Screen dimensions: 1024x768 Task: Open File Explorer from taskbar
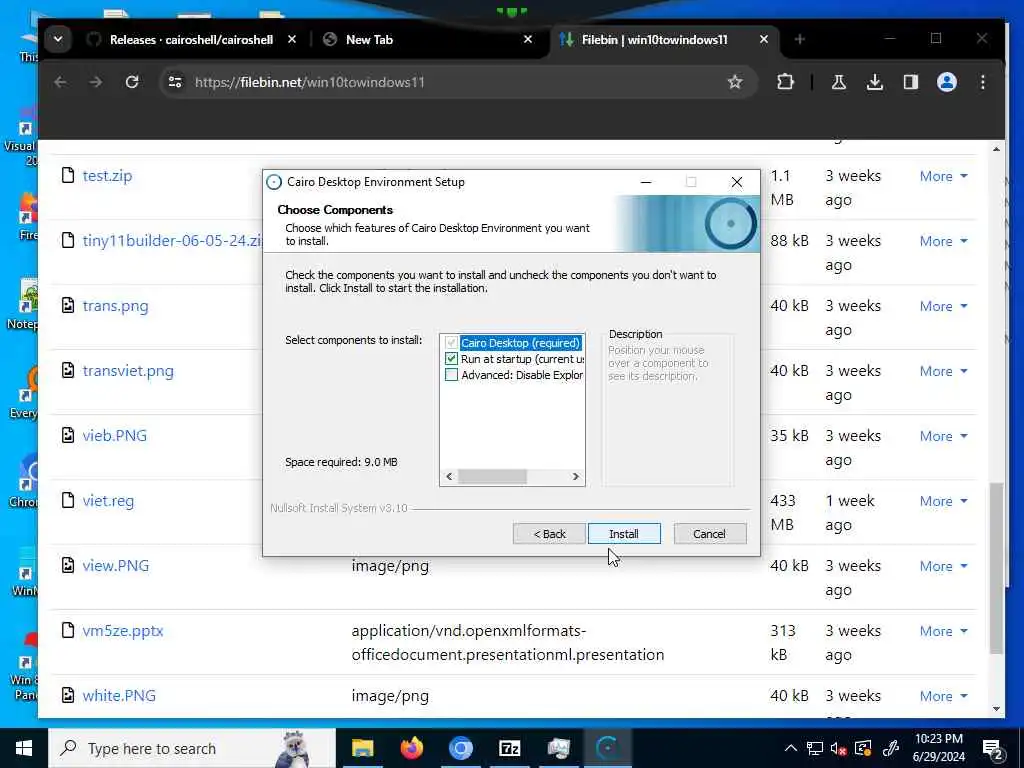pos(362,748)
